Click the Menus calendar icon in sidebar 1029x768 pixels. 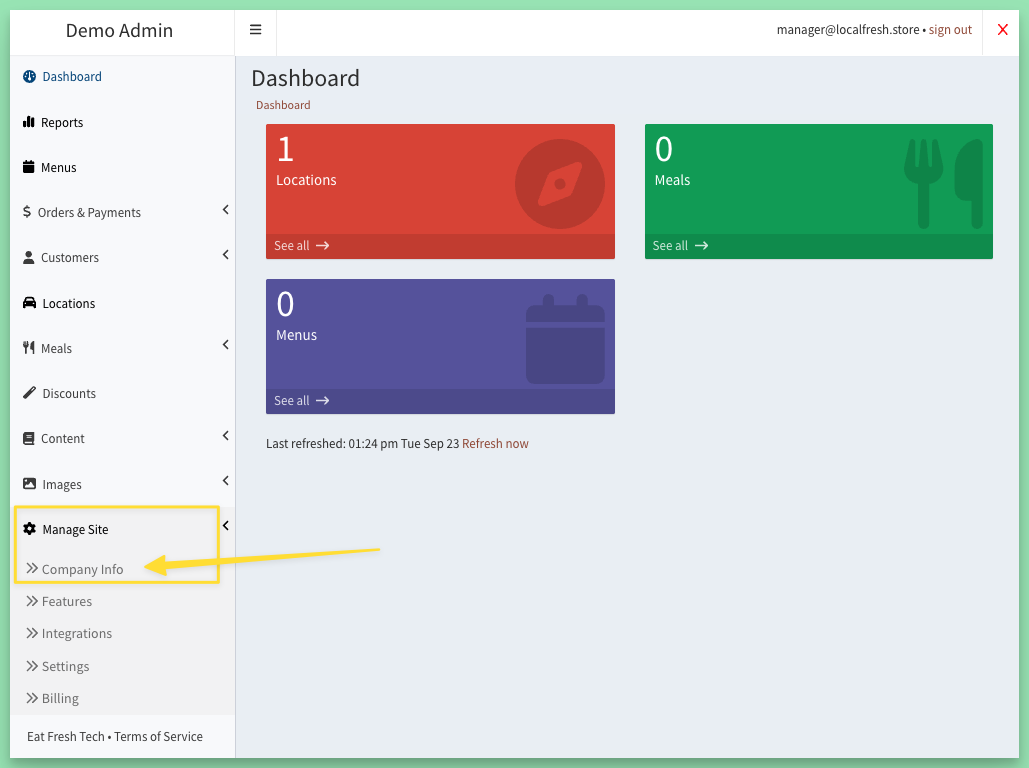pyautogui.click(x=29, y=167)
